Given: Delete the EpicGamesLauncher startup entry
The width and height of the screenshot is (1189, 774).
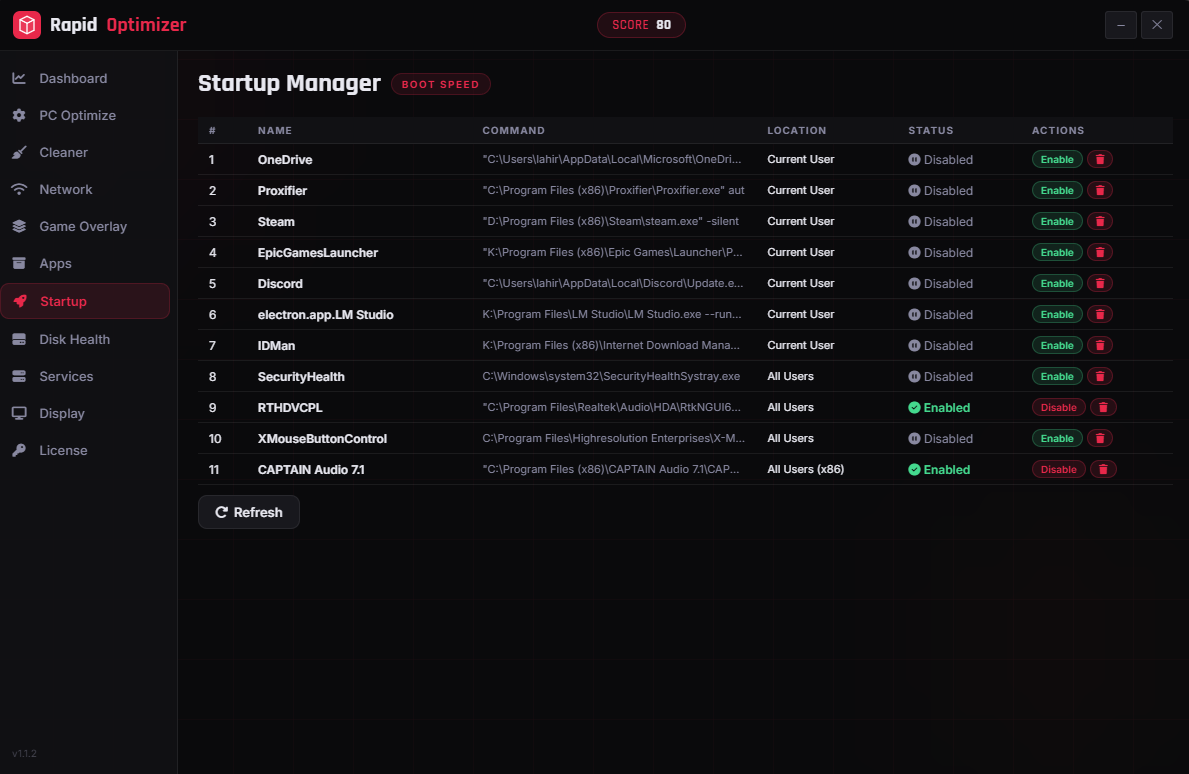Looking at the screenshot, I should tap(1100, 252).
